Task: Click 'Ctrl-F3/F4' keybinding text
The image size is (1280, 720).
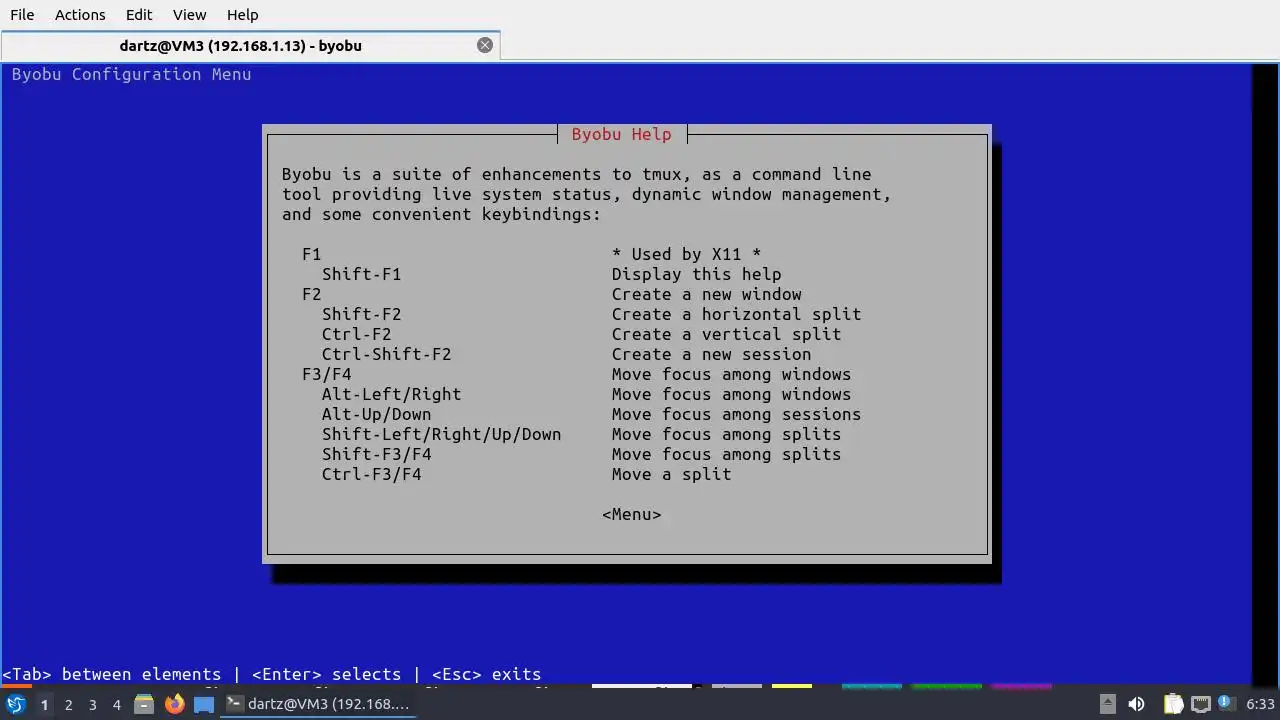Action: 371,474
